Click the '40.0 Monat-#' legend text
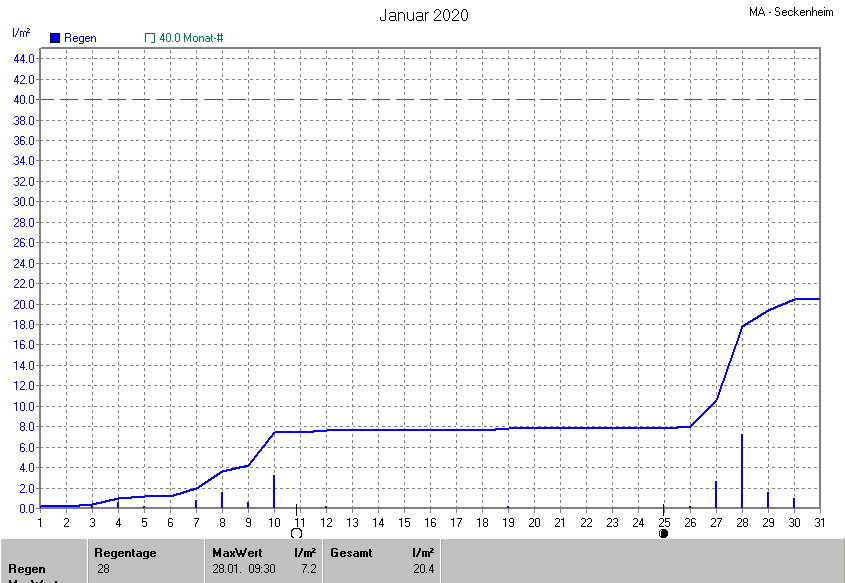The image size is (845, 583). coord(191,38)
